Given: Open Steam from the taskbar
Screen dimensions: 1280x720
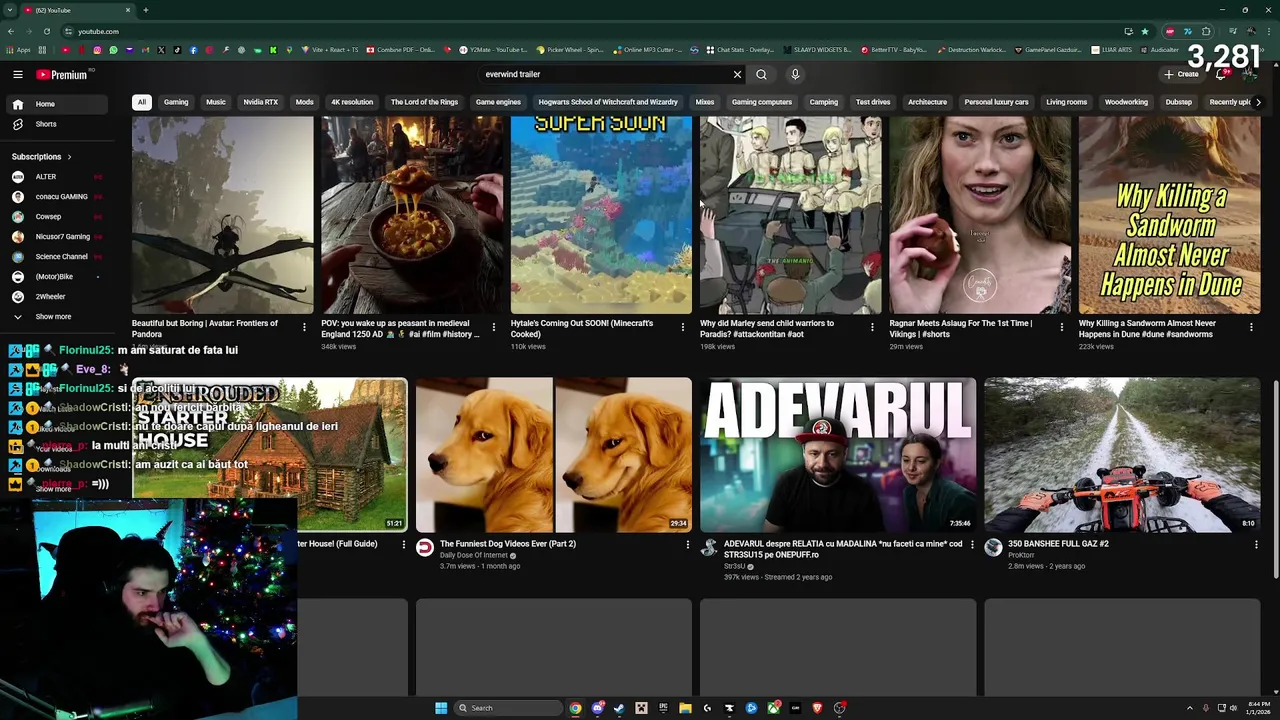Looking at the screenshot, I should (619, 708).
